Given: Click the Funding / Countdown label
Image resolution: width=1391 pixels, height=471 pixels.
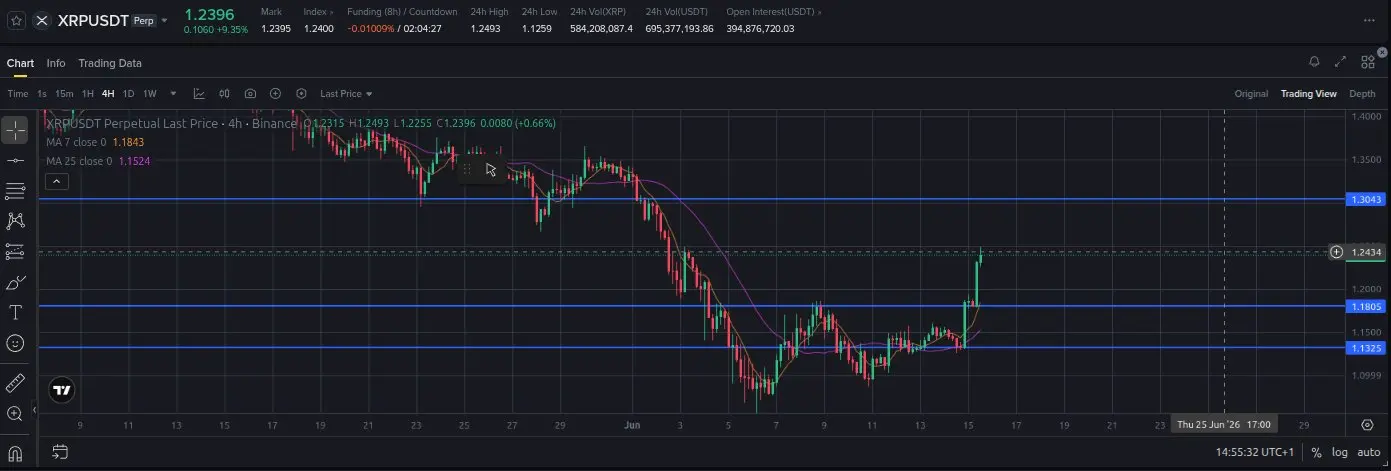Looking at the screenshot, I should pyautogui.click(x=402, y=12).
